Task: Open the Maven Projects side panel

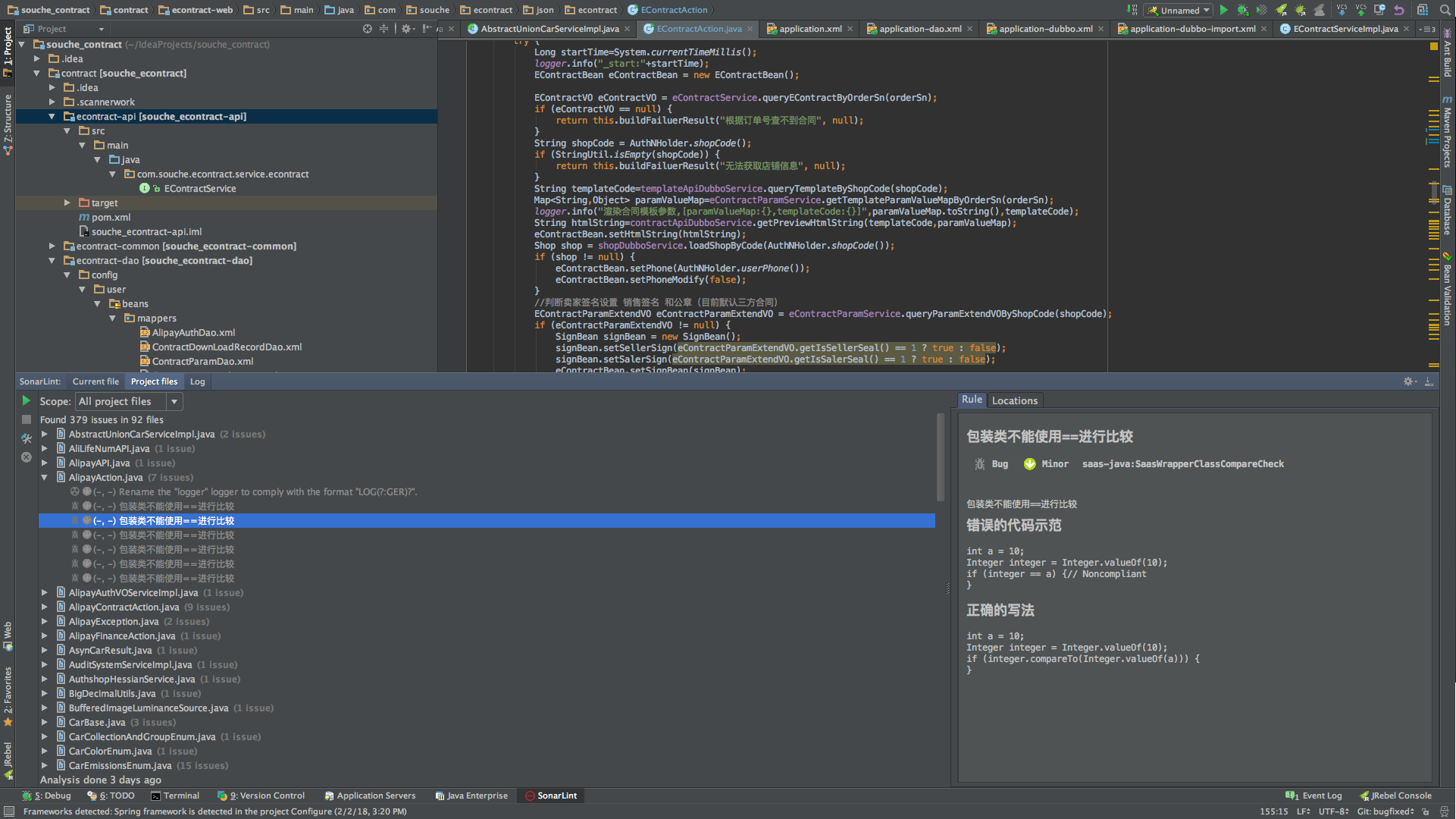Action: click(x=1447, y=132)
